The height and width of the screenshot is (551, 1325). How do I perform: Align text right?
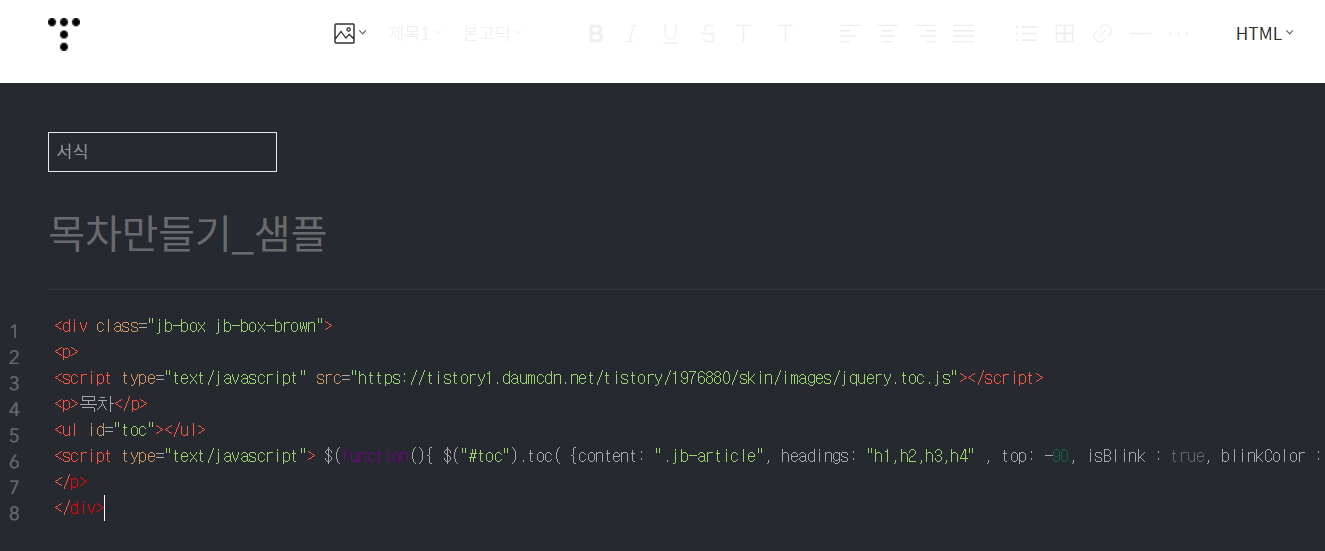[926, 34]
